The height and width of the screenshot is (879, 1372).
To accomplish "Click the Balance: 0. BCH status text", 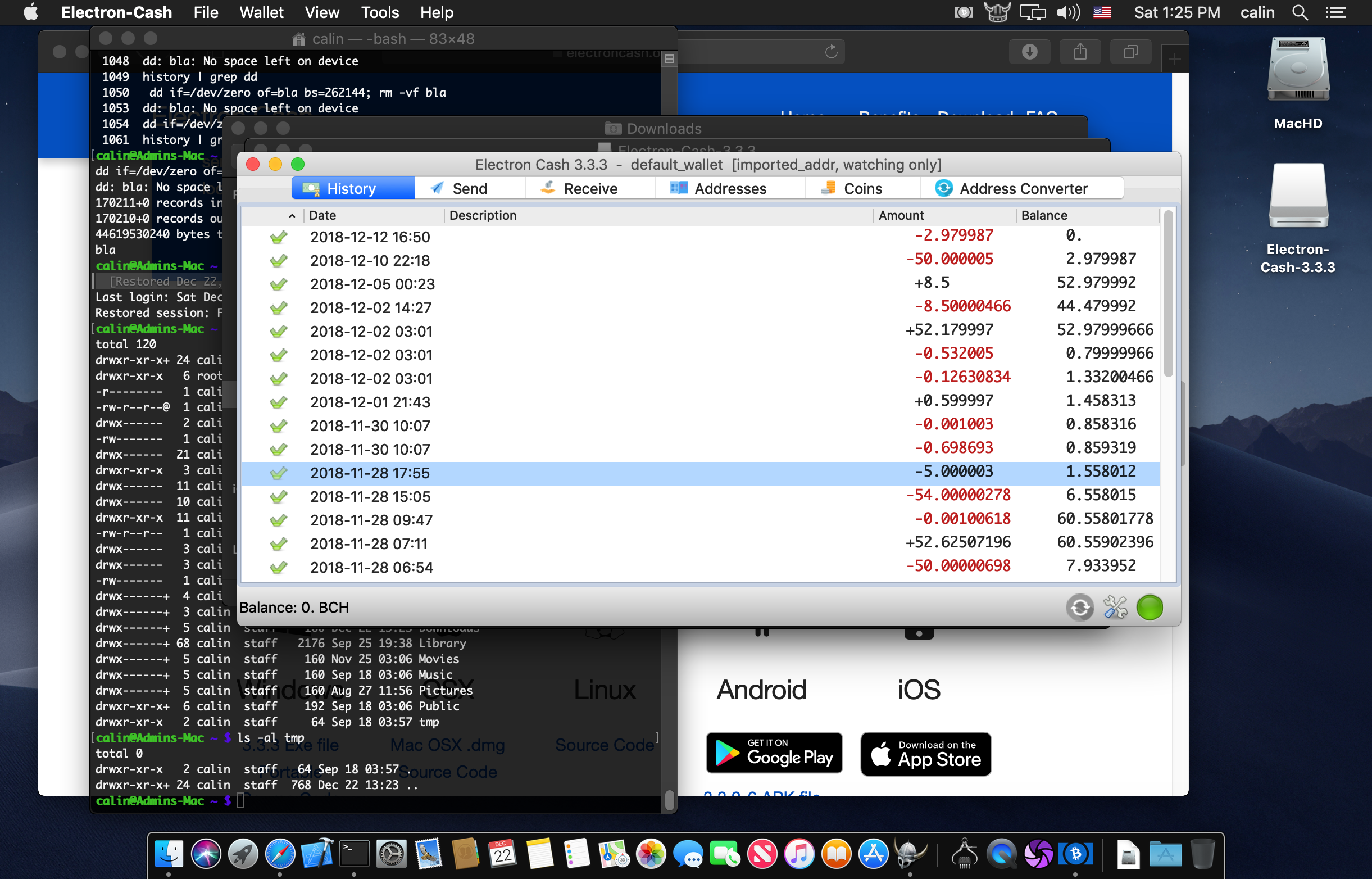I will [294, 608].
